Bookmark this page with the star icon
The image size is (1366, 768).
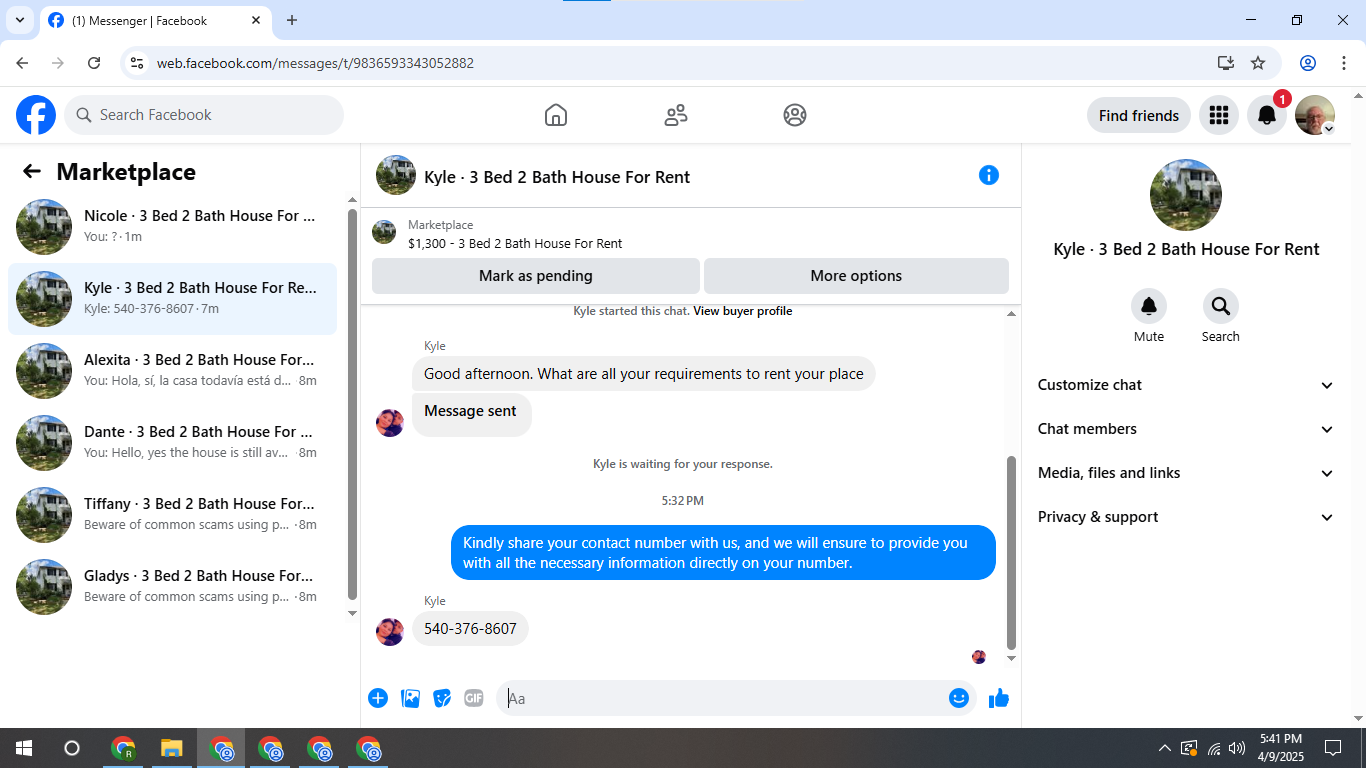(1258, 63)
